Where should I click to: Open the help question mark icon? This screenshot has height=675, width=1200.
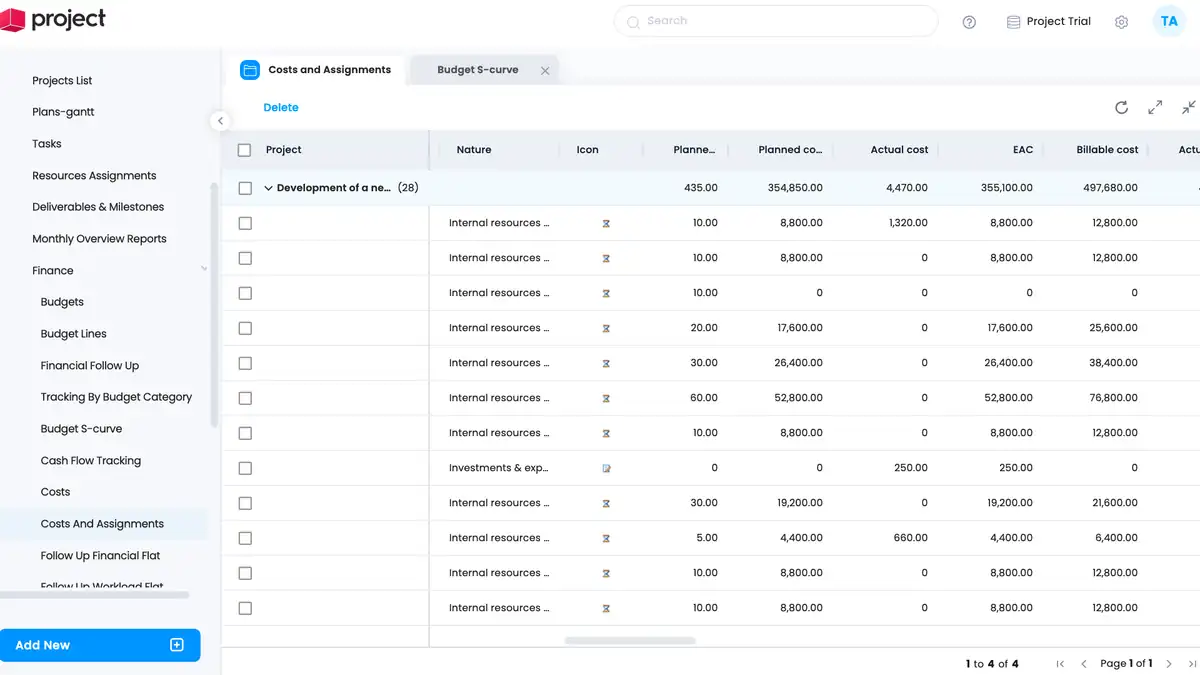pos(969,22)
